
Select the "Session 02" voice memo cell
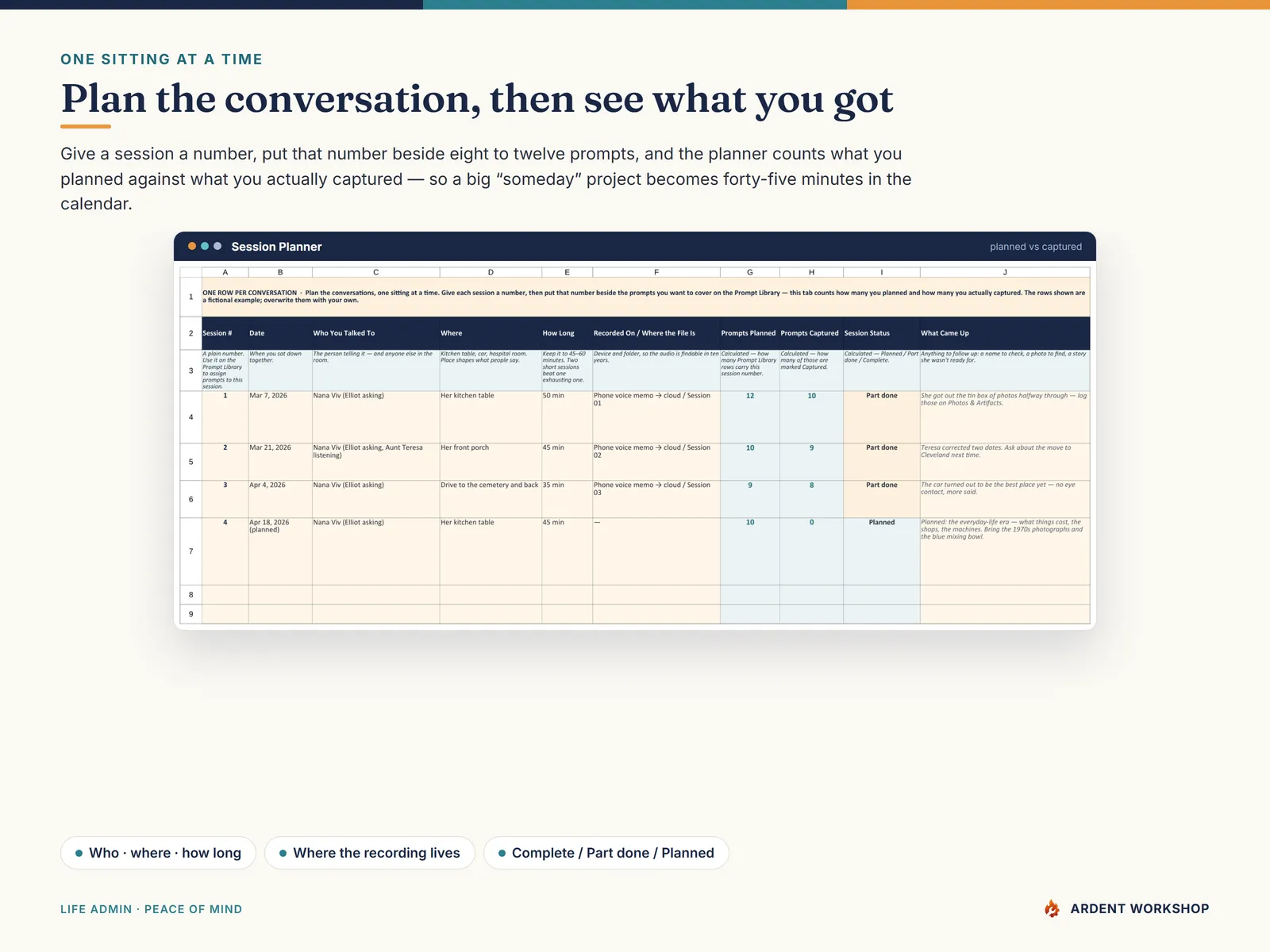coord(656,462)
